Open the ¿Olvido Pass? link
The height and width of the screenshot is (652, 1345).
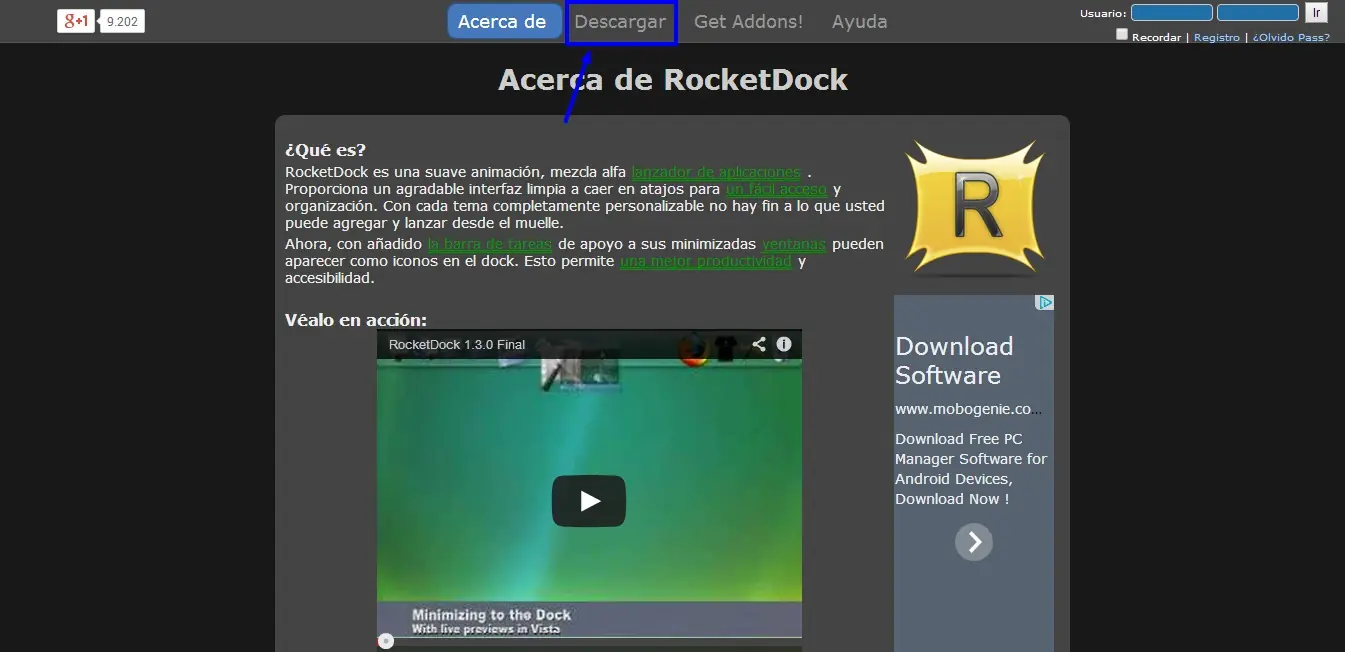click(x=1291, y=37)
